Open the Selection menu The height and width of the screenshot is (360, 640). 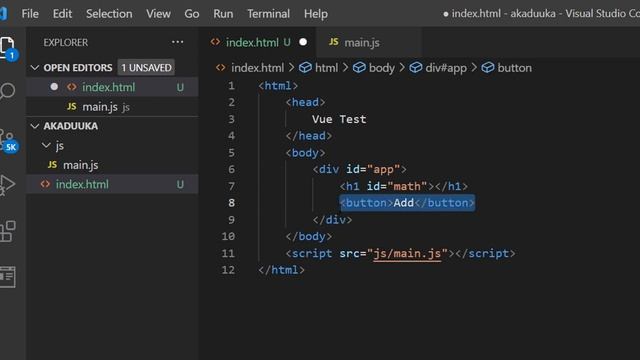coord(109,13)
